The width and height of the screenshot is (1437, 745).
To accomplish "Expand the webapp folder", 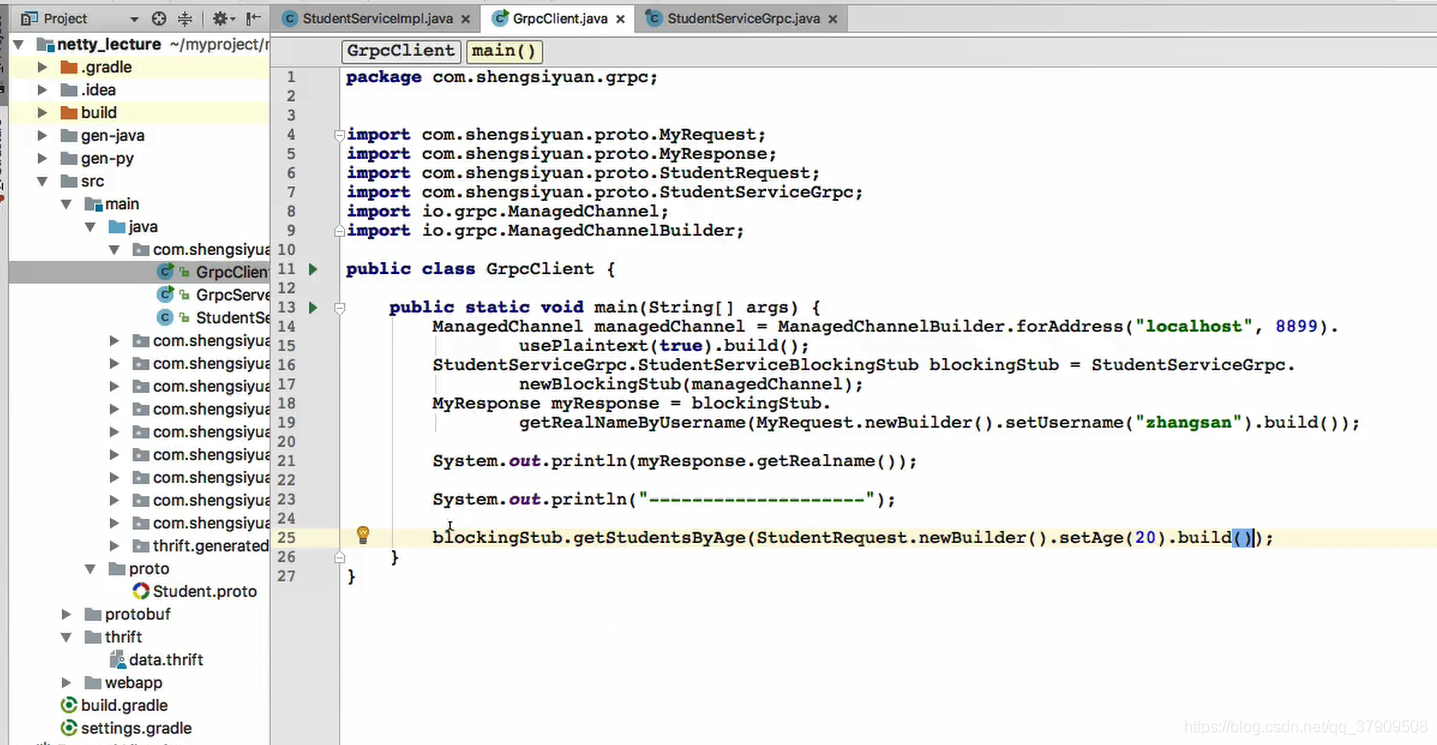I will pos(66,683).
